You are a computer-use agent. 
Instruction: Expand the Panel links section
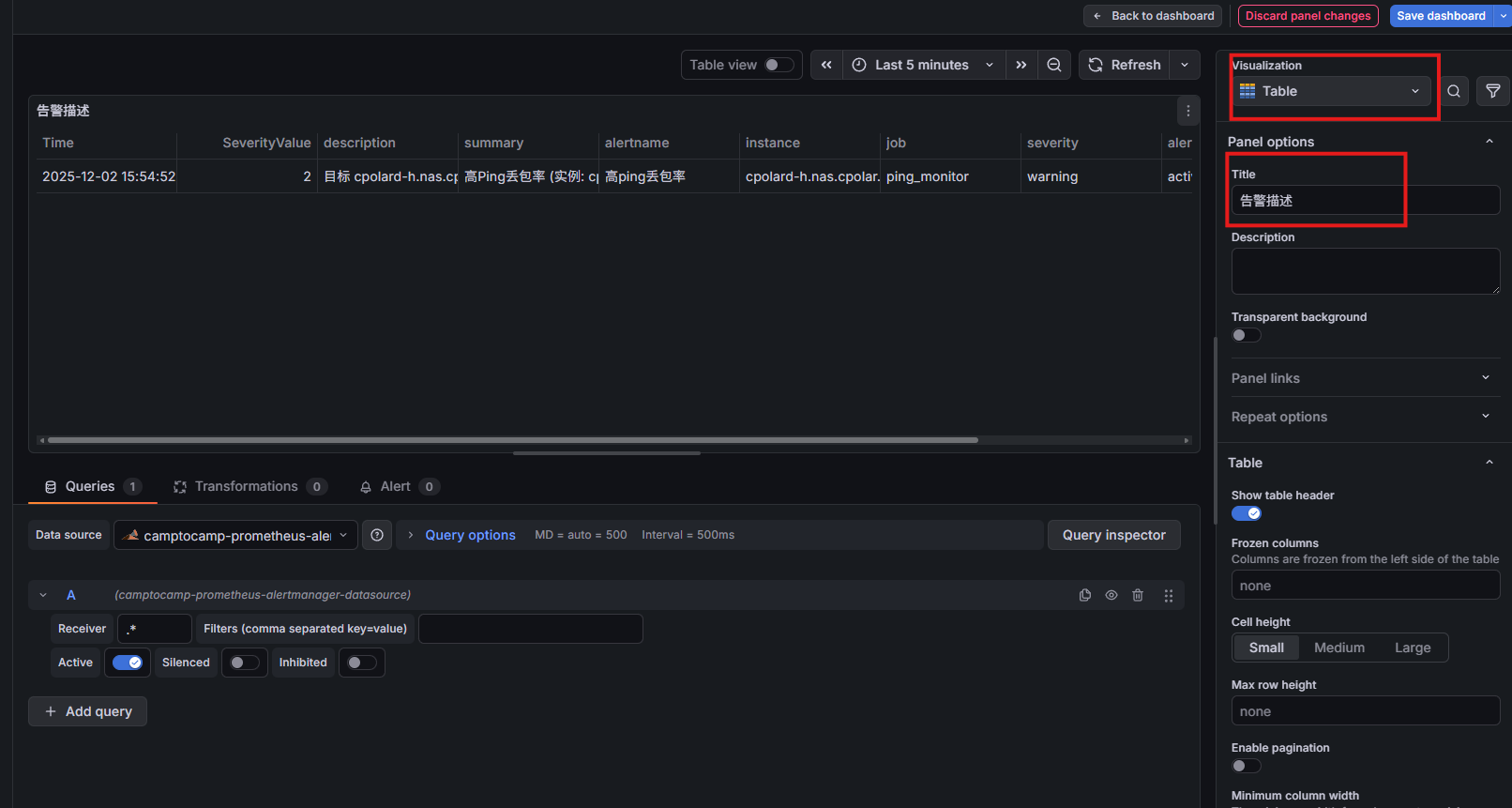coord(1360,378)
